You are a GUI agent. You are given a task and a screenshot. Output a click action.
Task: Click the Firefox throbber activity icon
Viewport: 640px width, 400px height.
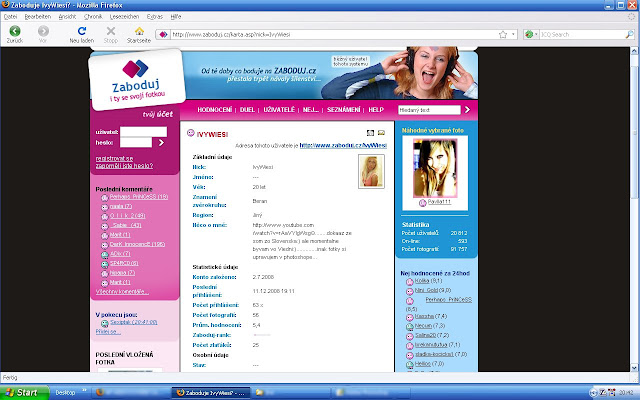tap(631, 17)
